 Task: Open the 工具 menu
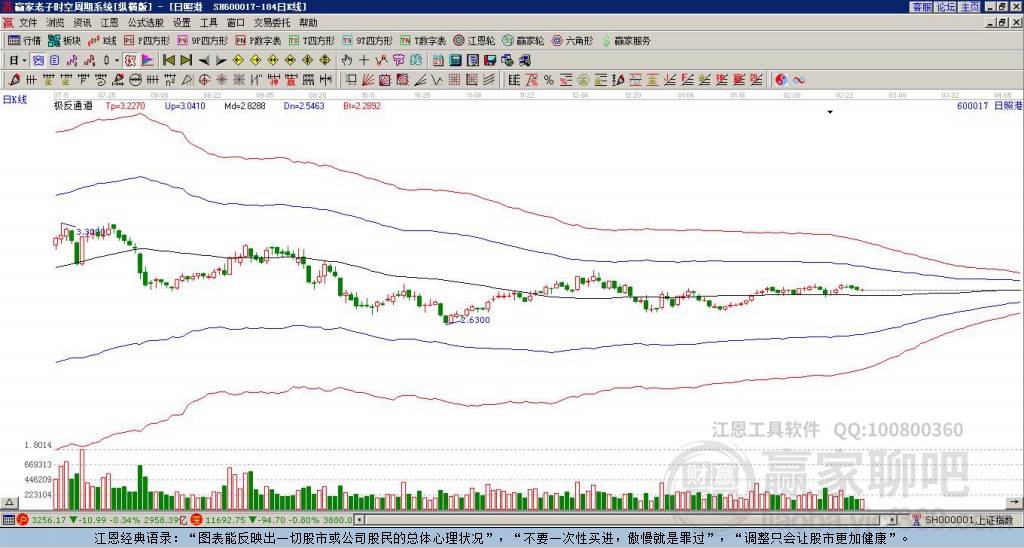click(x=208, y=23)
